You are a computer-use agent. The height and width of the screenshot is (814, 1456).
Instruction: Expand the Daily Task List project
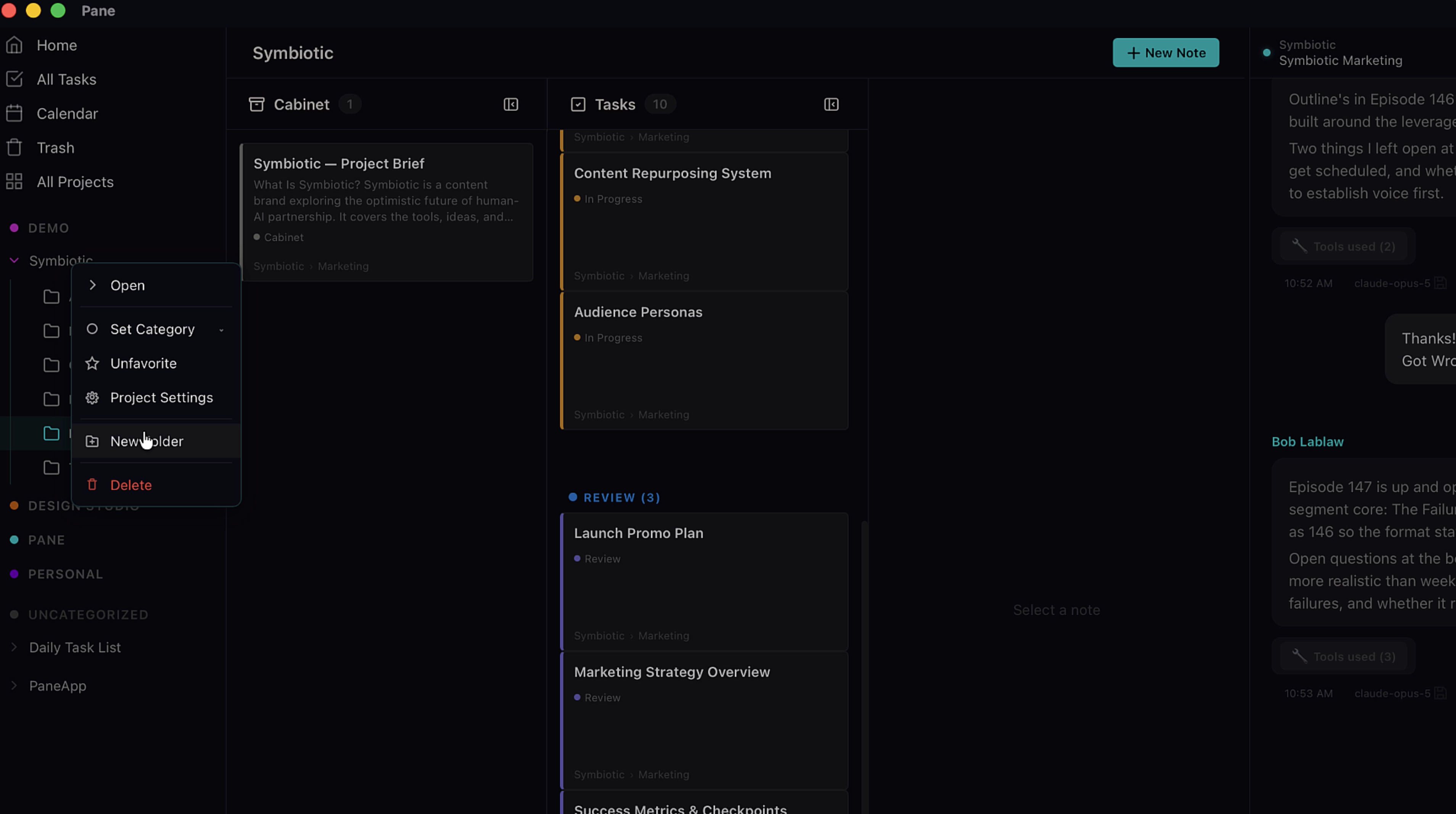click(14, 647)
